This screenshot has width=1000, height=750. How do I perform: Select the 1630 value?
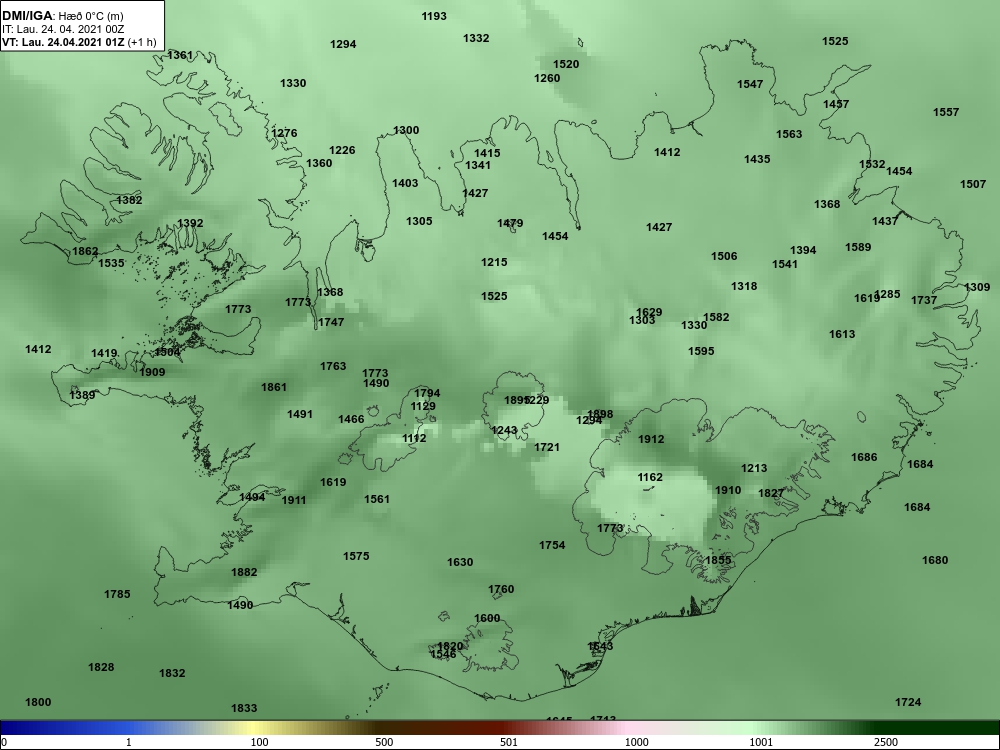click(x=460, y=562)
